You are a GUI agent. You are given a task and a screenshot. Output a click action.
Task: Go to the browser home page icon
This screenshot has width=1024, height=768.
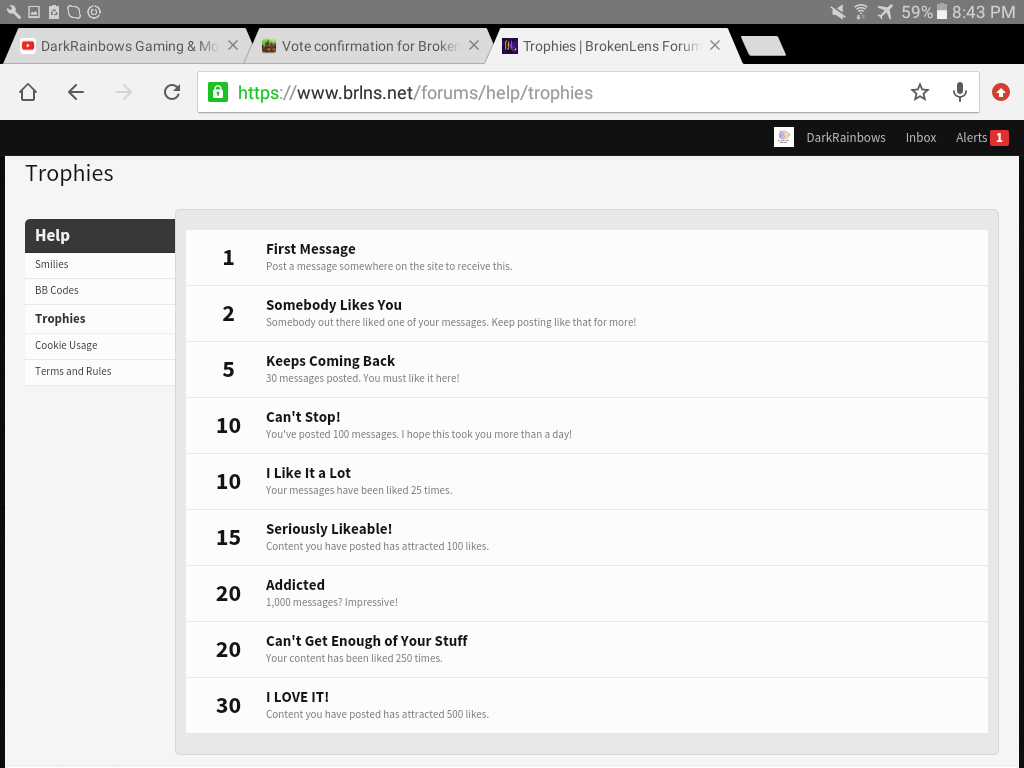coord(28,92)
